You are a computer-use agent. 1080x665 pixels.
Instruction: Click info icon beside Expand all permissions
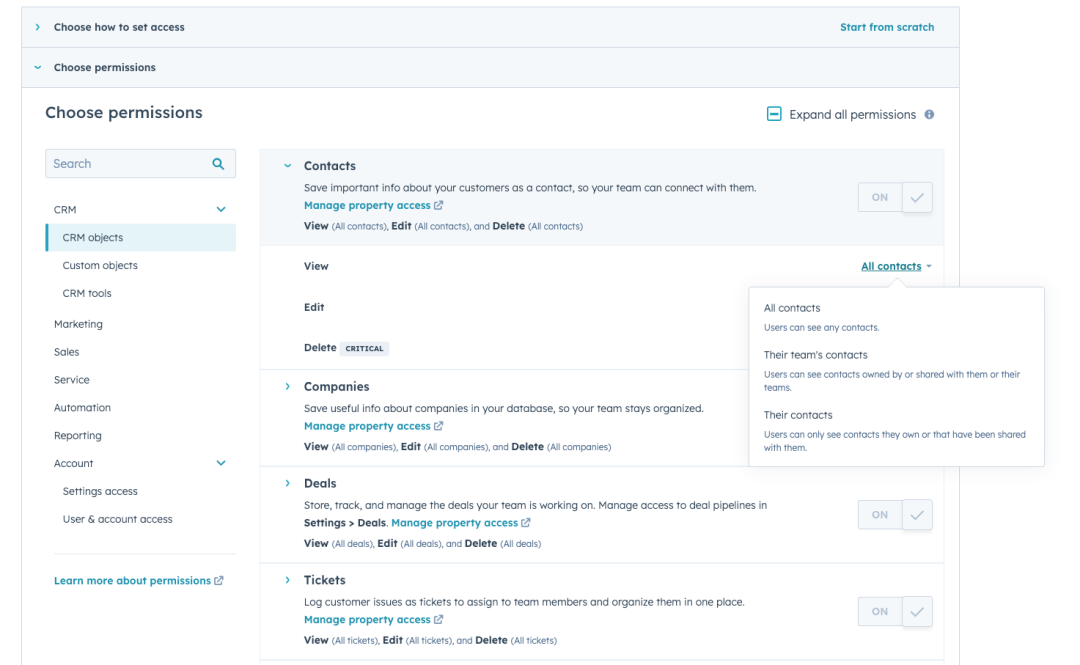point(929,114)
